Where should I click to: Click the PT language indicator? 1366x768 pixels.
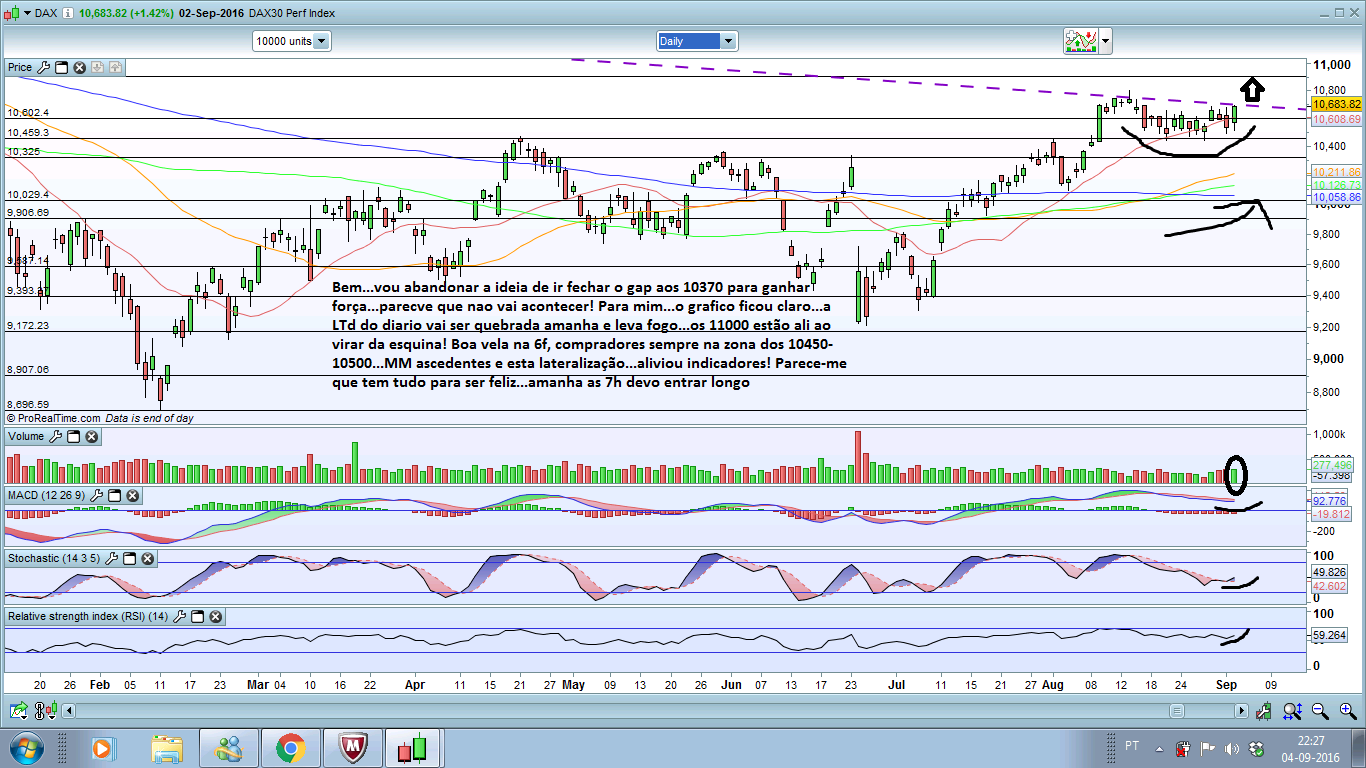click(1131, 746)
